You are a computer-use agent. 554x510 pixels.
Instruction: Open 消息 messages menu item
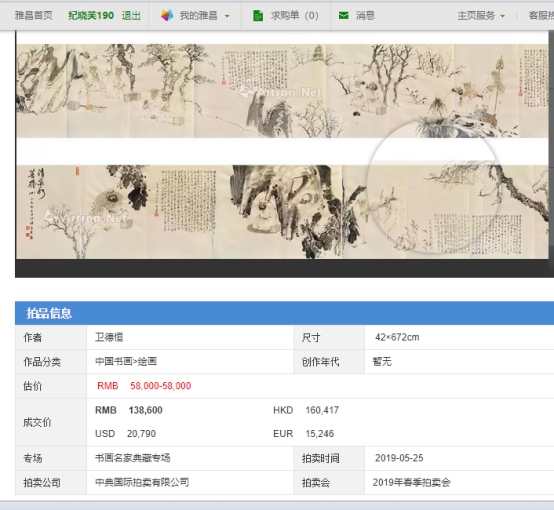click(x=365, y=16)
